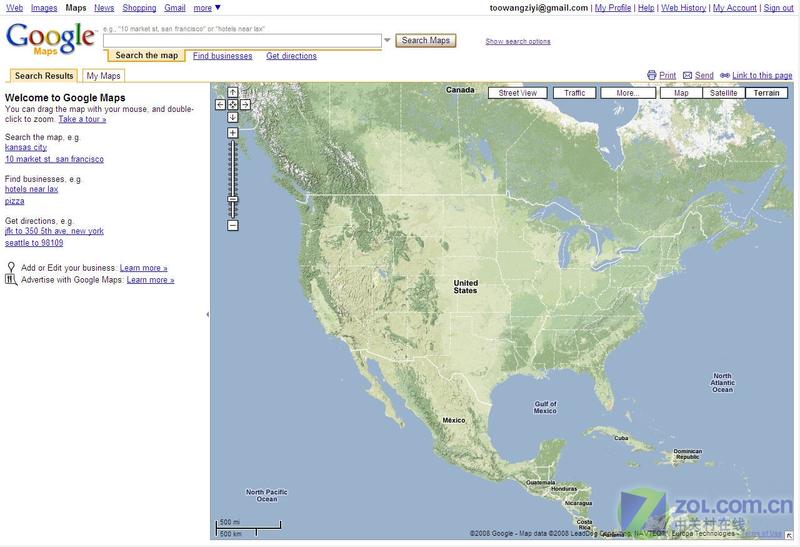Screen dimensions: 800x547
Task: Click the chain link icon
Action: 724,76
